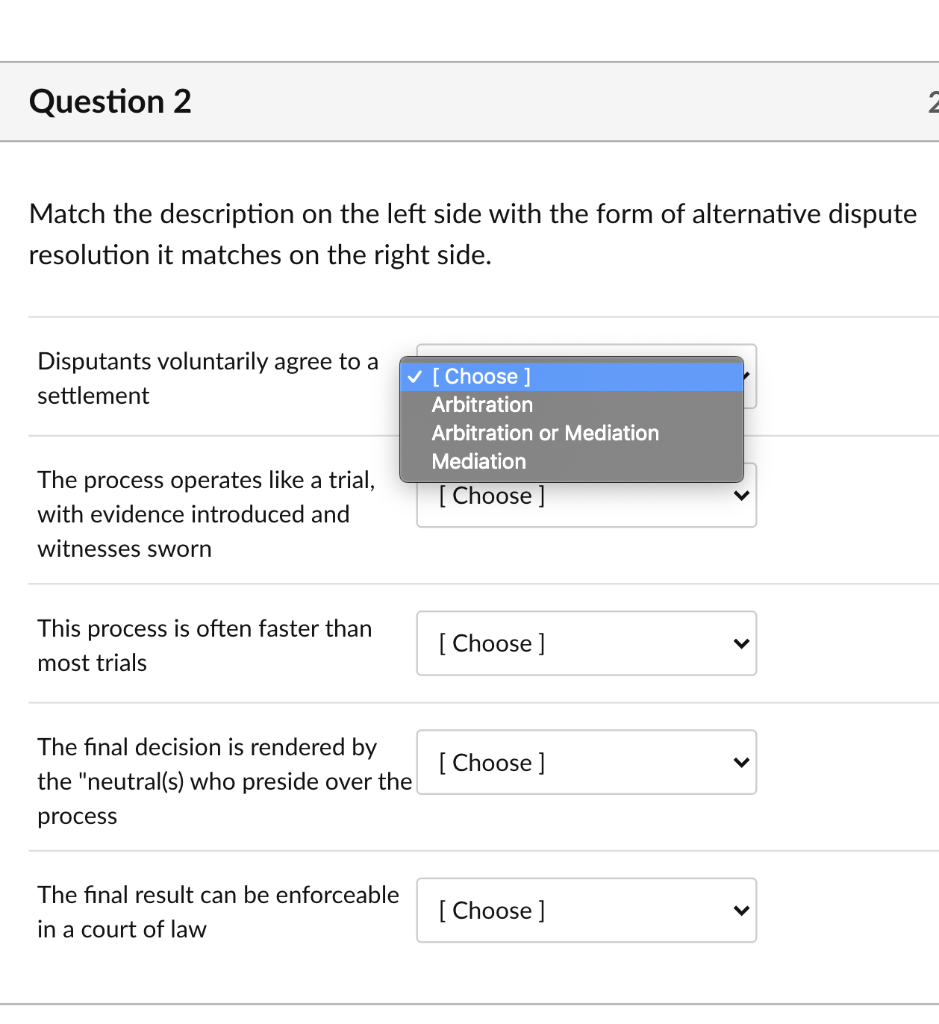
Task: Pick "Arbitration or Mediation" from the open menu
Action: click(545, 433)
